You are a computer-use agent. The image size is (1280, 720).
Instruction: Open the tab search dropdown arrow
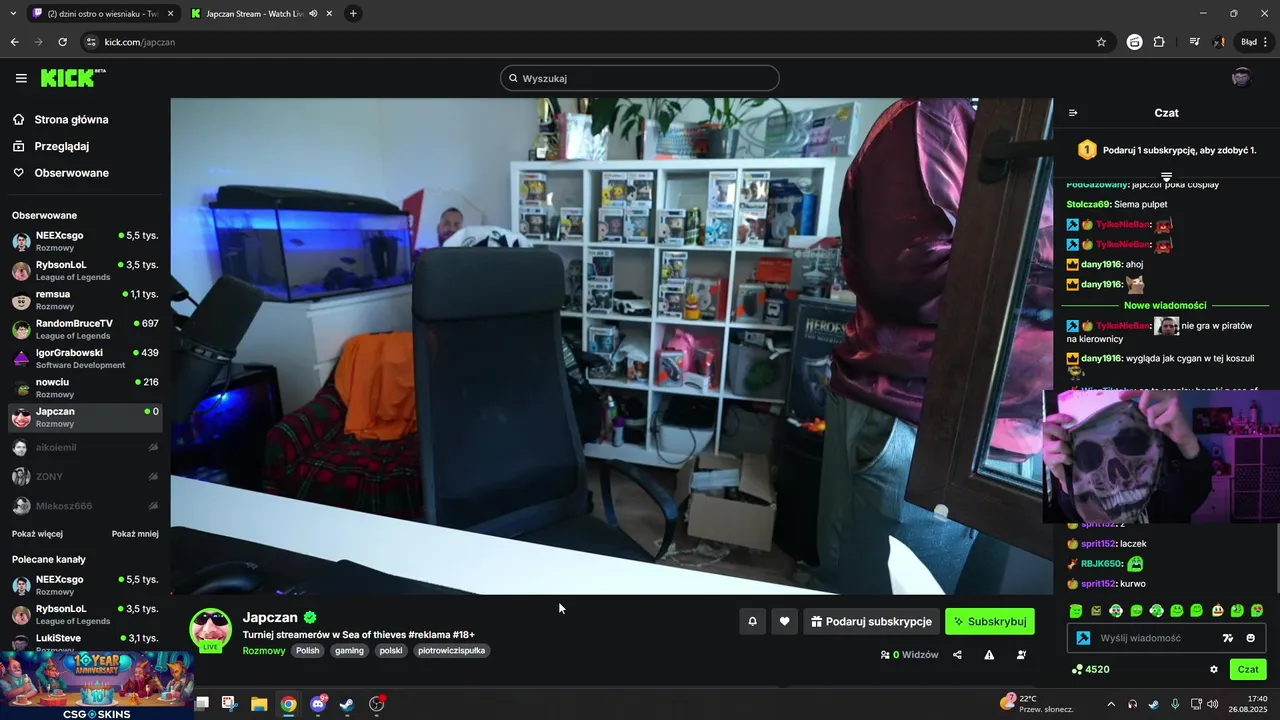pos(12,14)
